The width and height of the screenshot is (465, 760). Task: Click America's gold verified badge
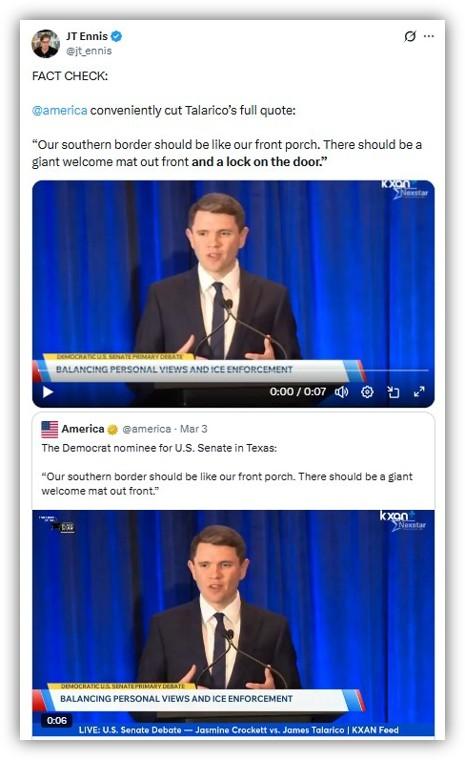112,429
